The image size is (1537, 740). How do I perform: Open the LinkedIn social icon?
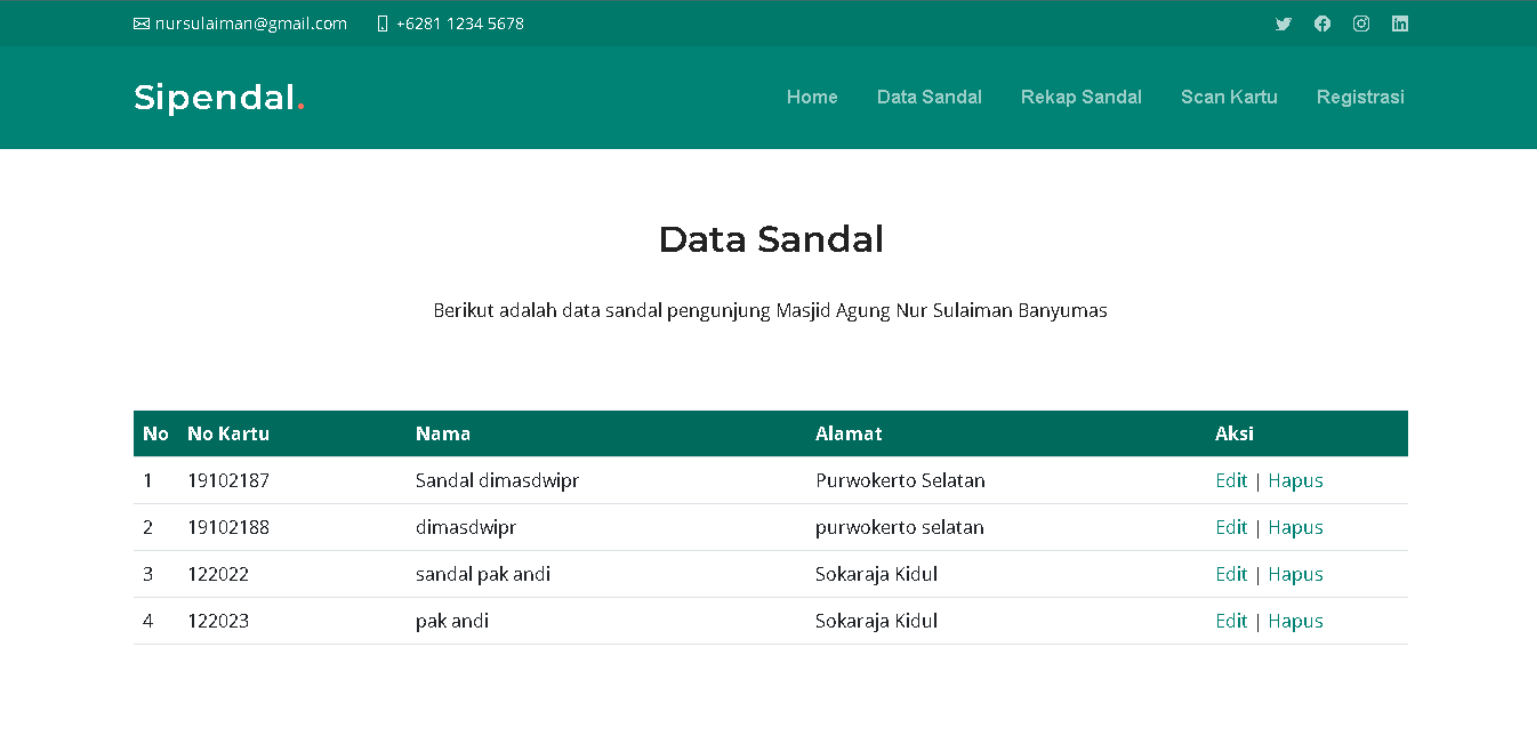(x=1400, y=23)
